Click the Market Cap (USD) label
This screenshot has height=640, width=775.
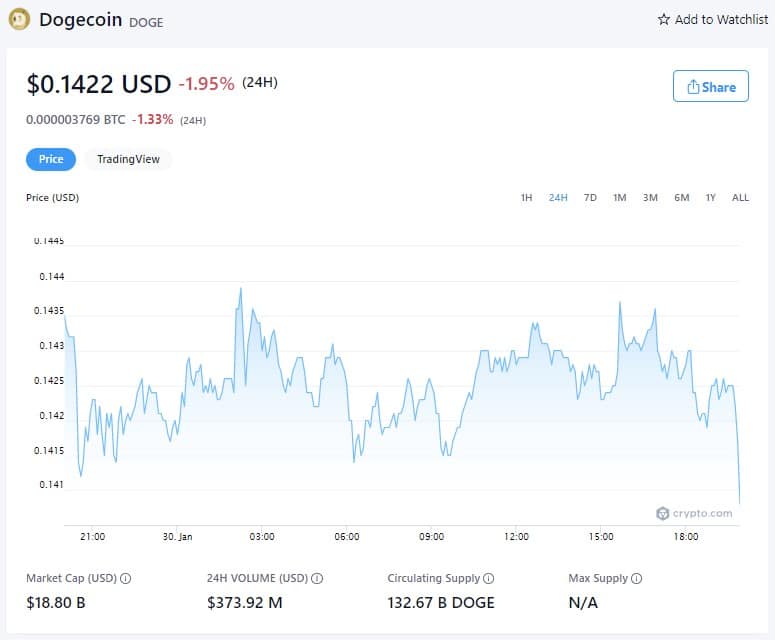(x=72, y=578)
